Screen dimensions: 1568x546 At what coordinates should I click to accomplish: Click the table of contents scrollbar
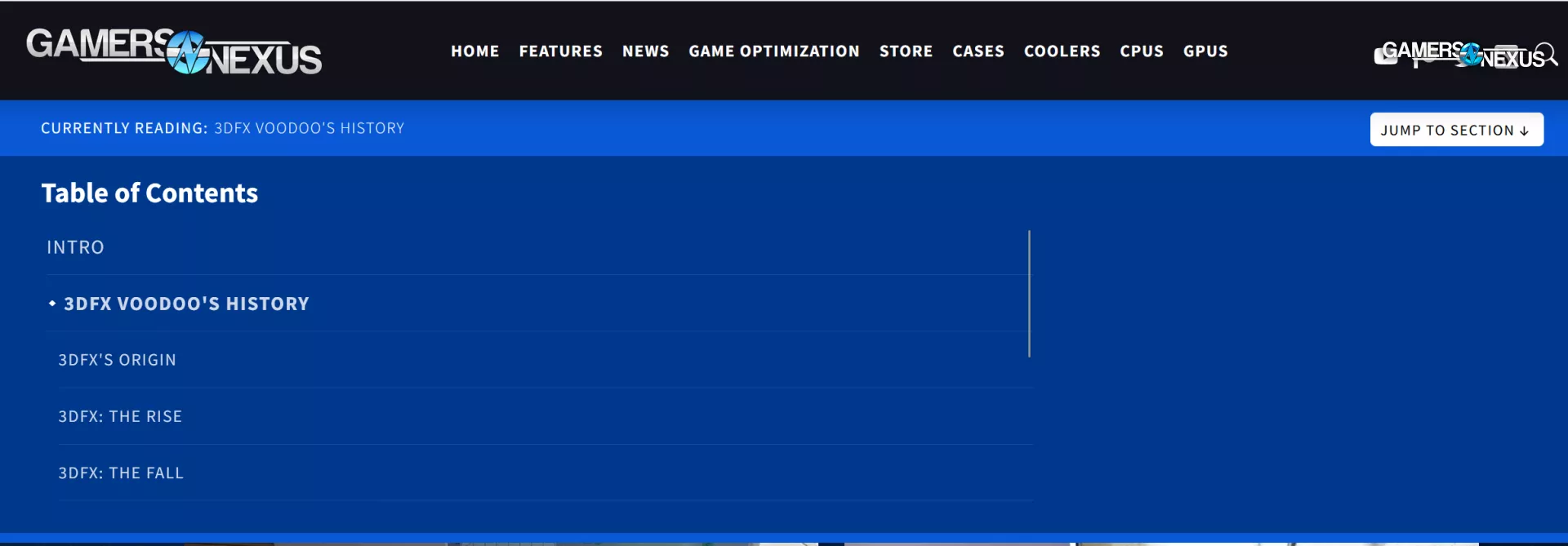coord(1029,294)
